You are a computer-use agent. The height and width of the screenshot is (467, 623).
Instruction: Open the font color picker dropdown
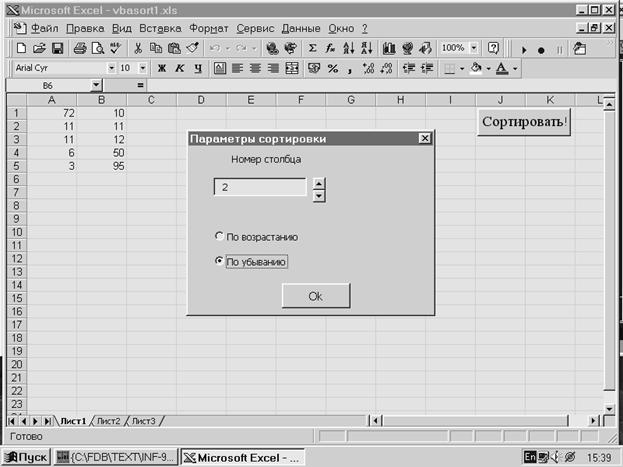pyautogui.click(x=516, y=68)
